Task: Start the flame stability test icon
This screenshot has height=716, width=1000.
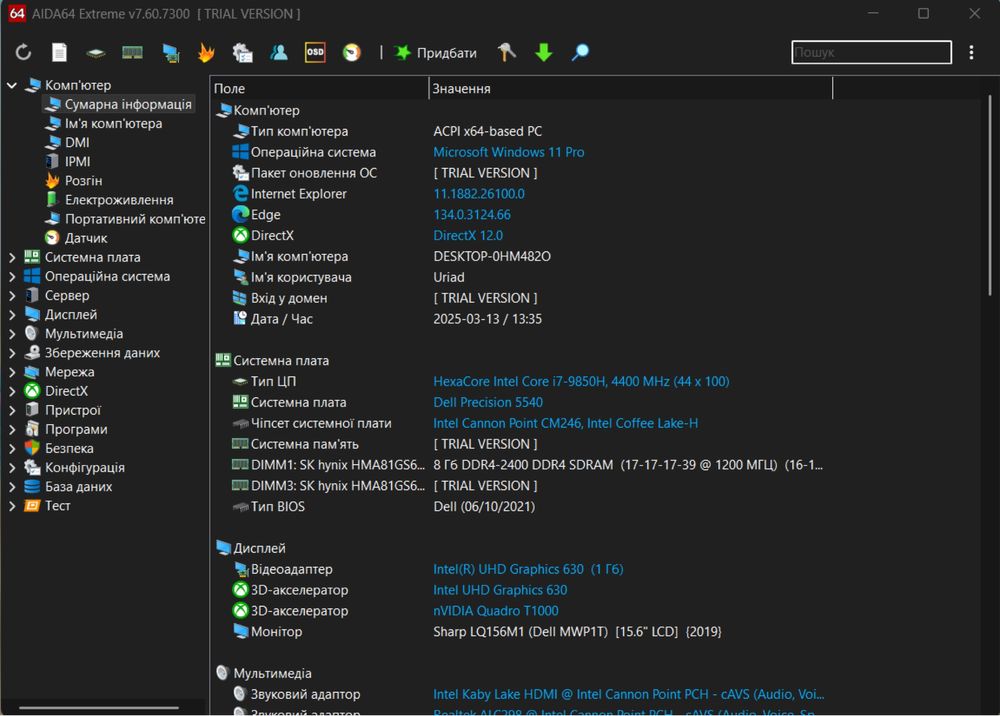Action: [206, 52]
